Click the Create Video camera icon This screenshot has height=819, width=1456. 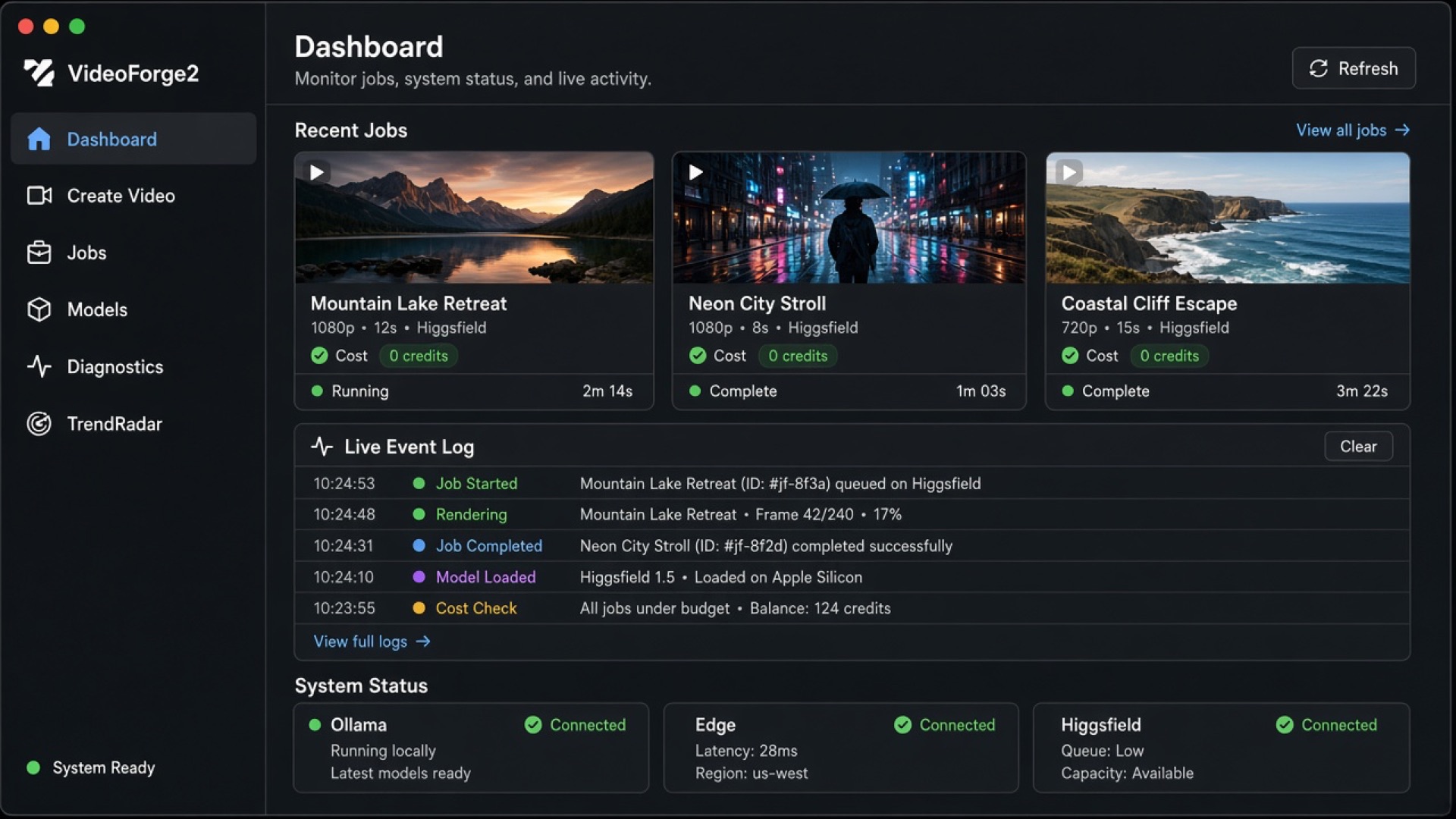coord(39,196)
